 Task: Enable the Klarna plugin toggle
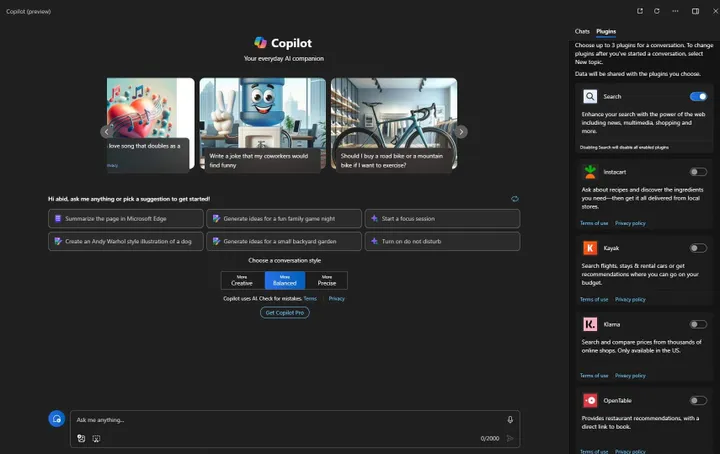coord(698,324)
